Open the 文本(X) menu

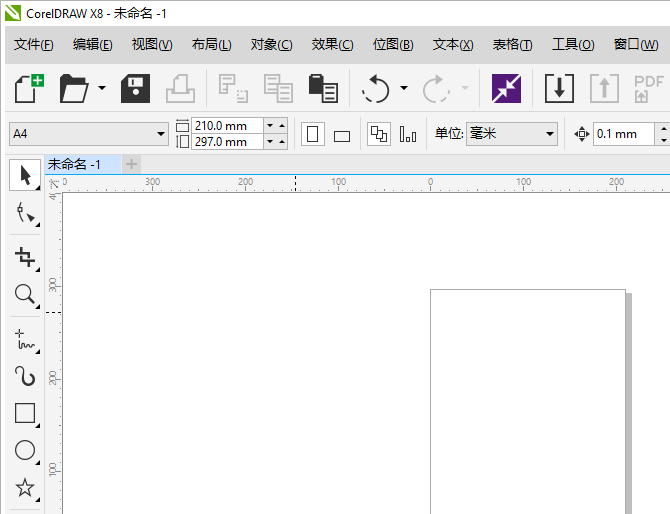pos(453,44)
